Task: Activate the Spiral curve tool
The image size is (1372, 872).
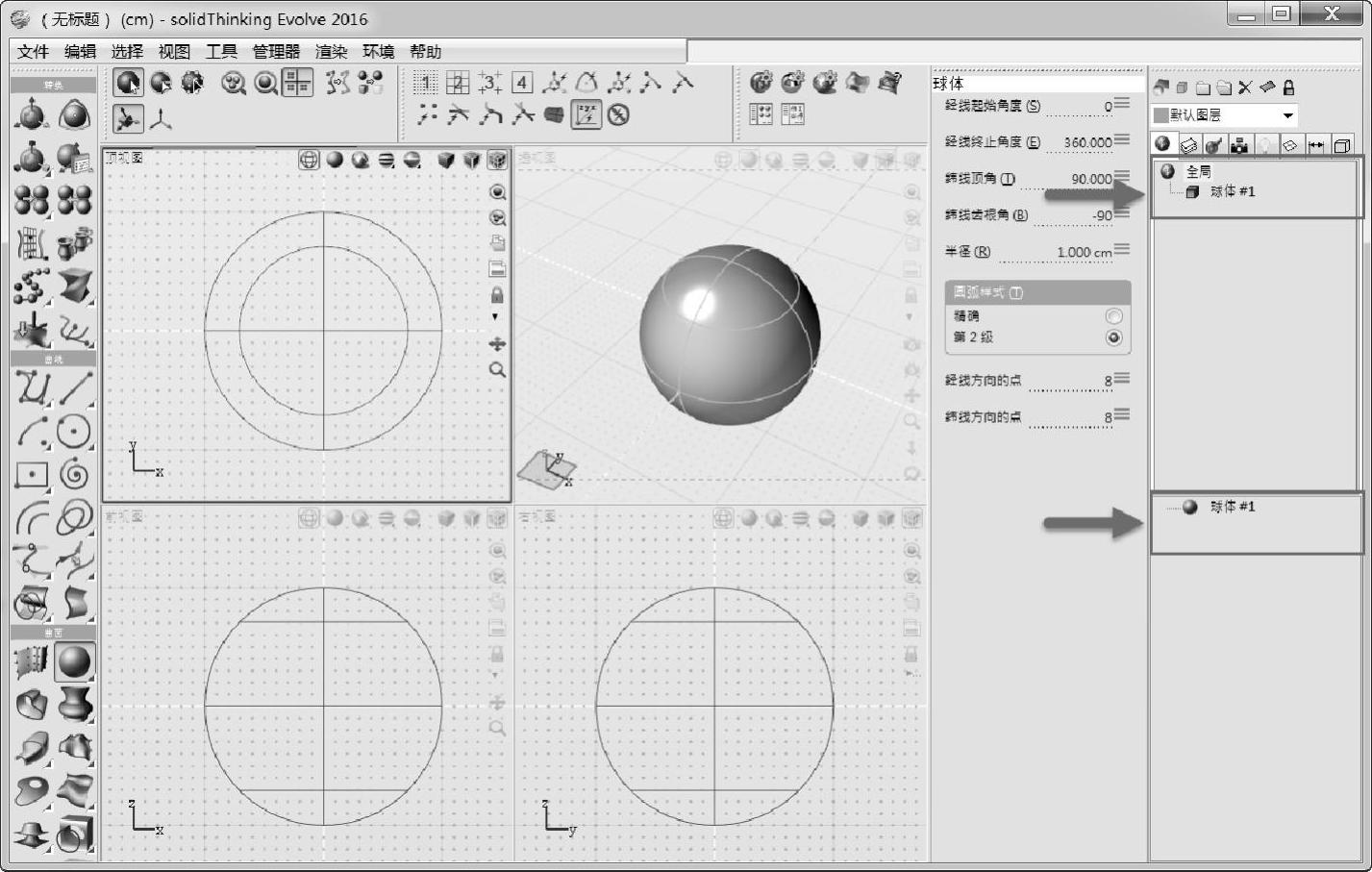Action: click(x=74, y=474)
